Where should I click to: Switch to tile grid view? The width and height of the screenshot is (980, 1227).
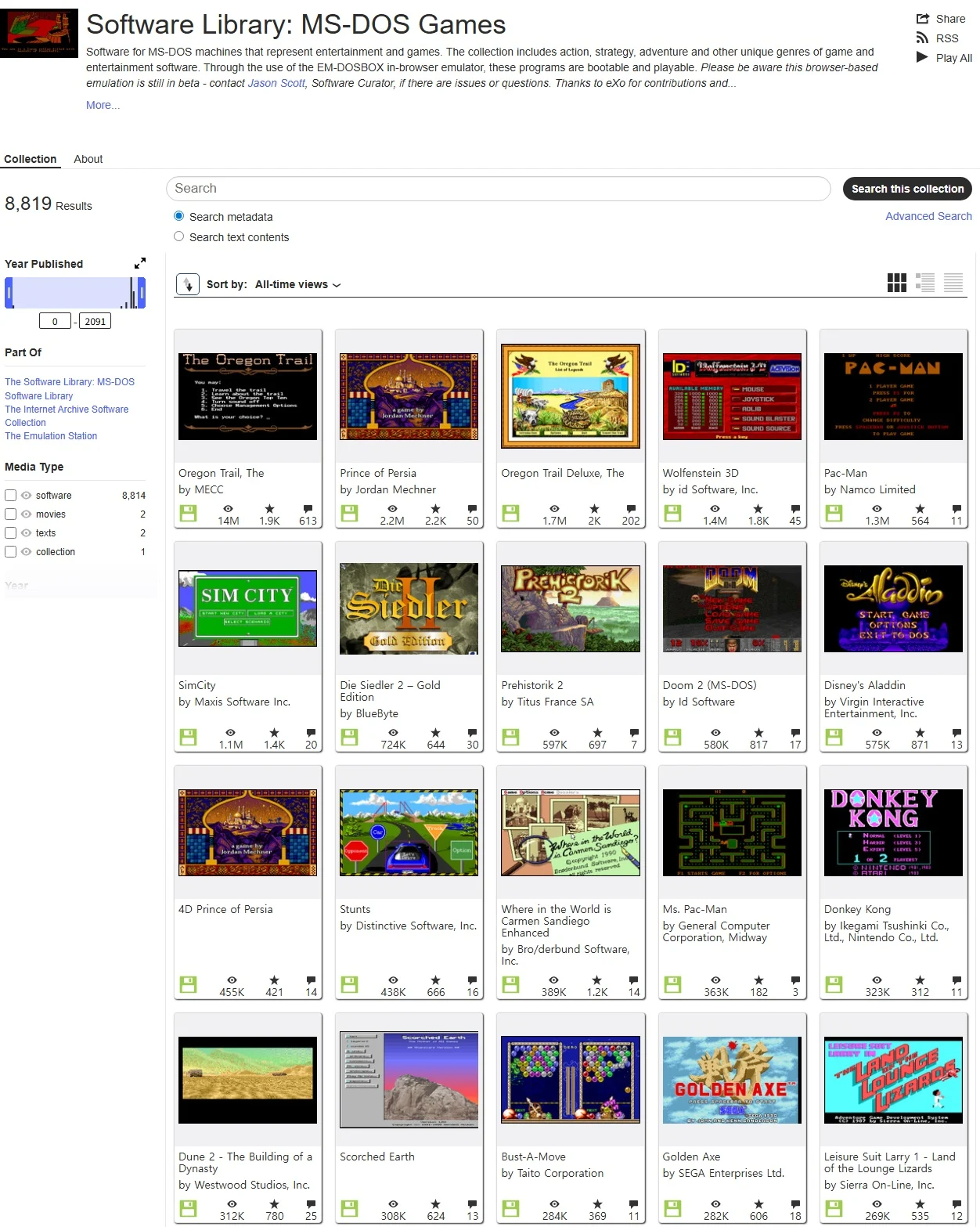click(896, 283)
